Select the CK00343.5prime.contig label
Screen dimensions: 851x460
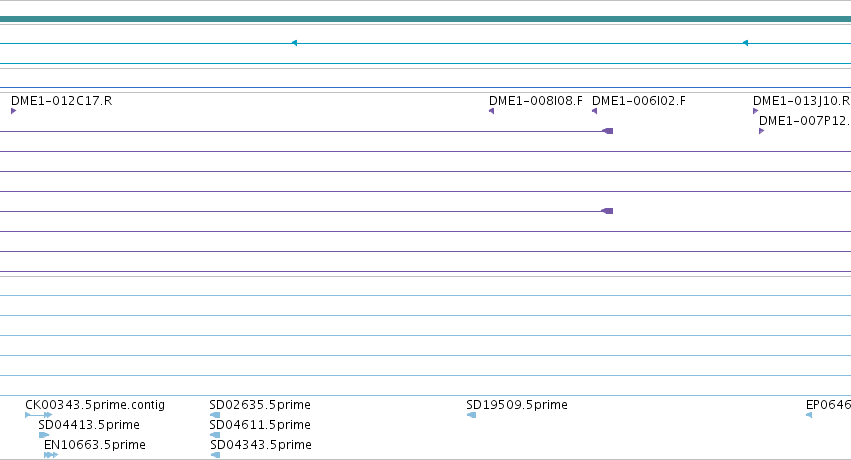tap(95, 405)
